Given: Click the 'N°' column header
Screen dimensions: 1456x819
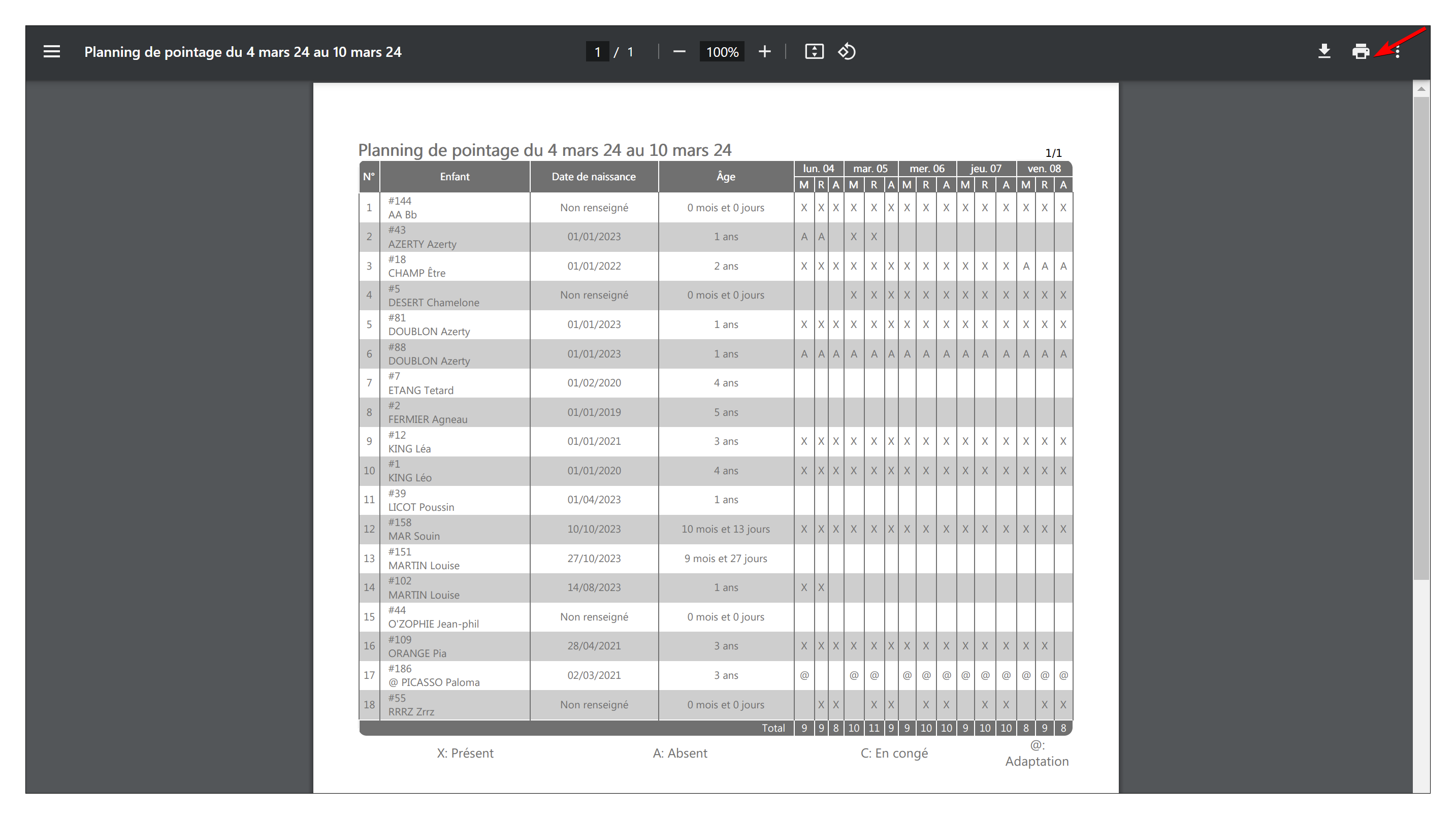Looking at the screenshot, I should [369, 176].
